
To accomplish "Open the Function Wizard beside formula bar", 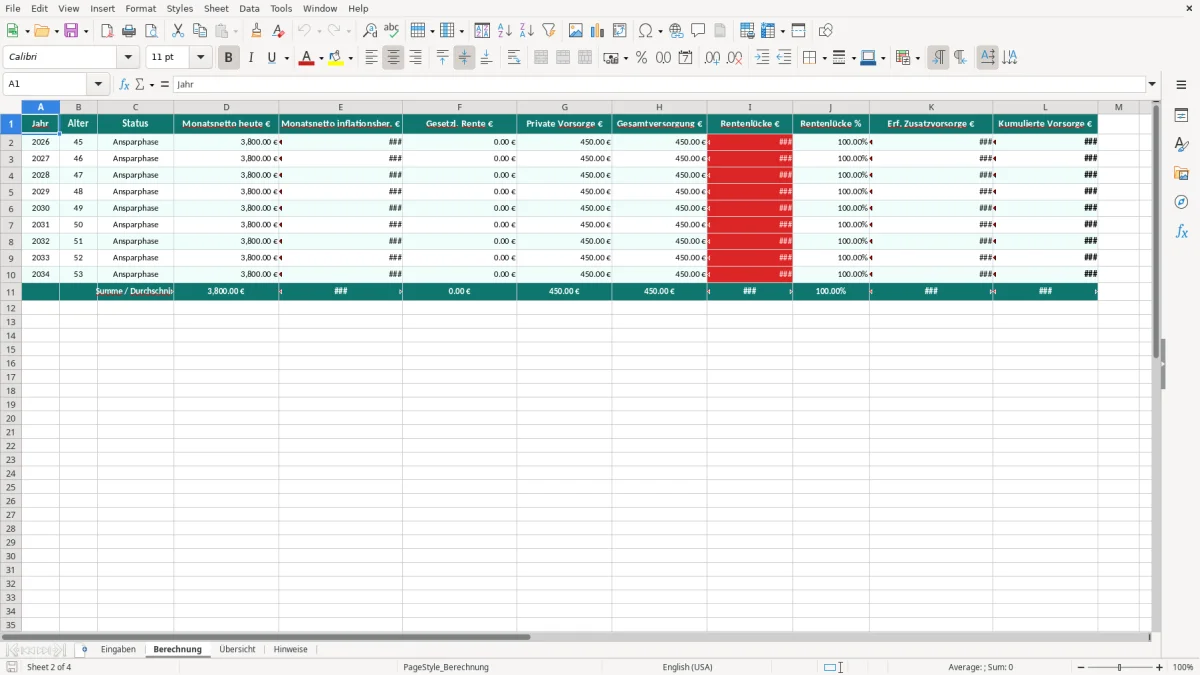I will click(124, 84).
